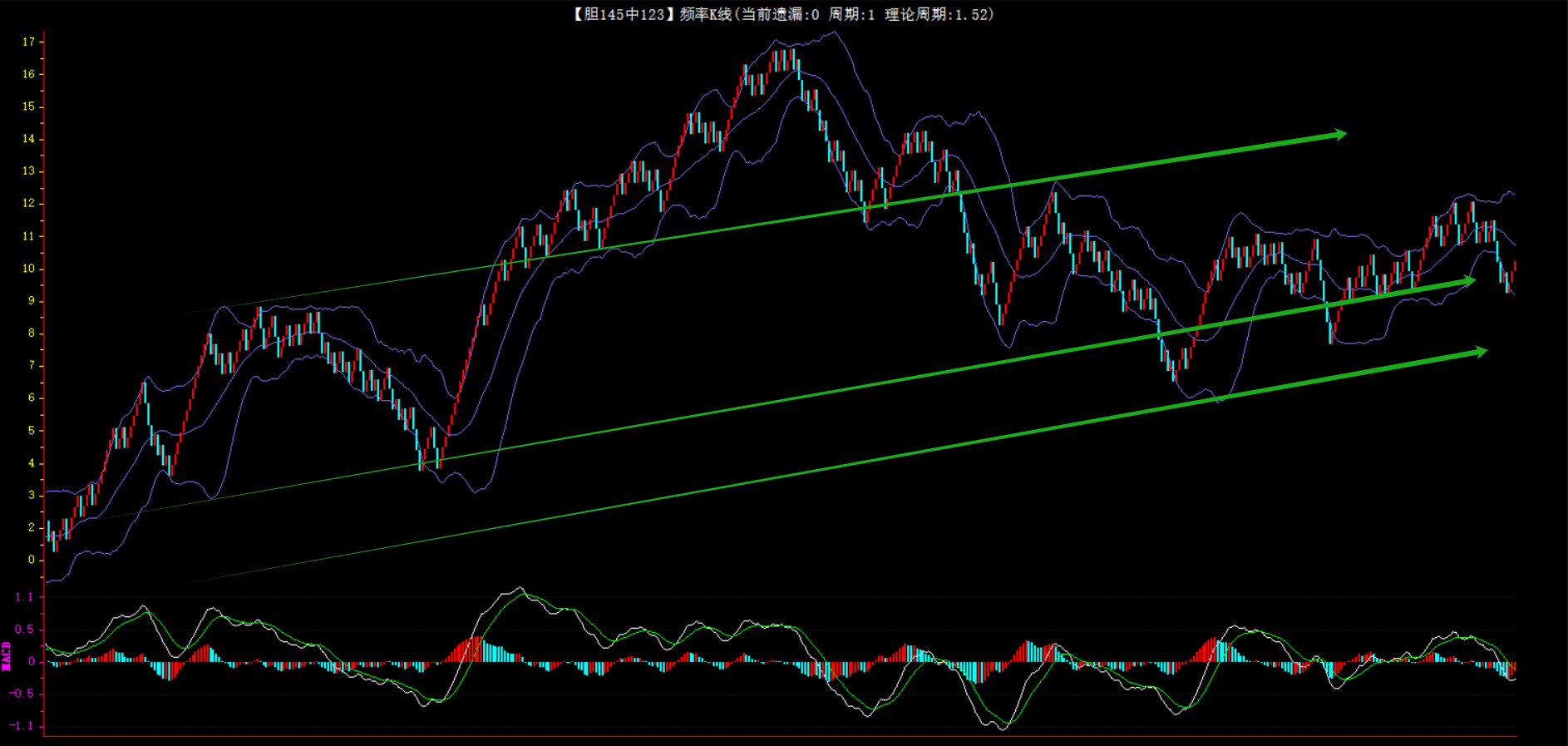Click the -0.5 label on the MACD axis
1568x746 pixels.
(x=22, y=694)
